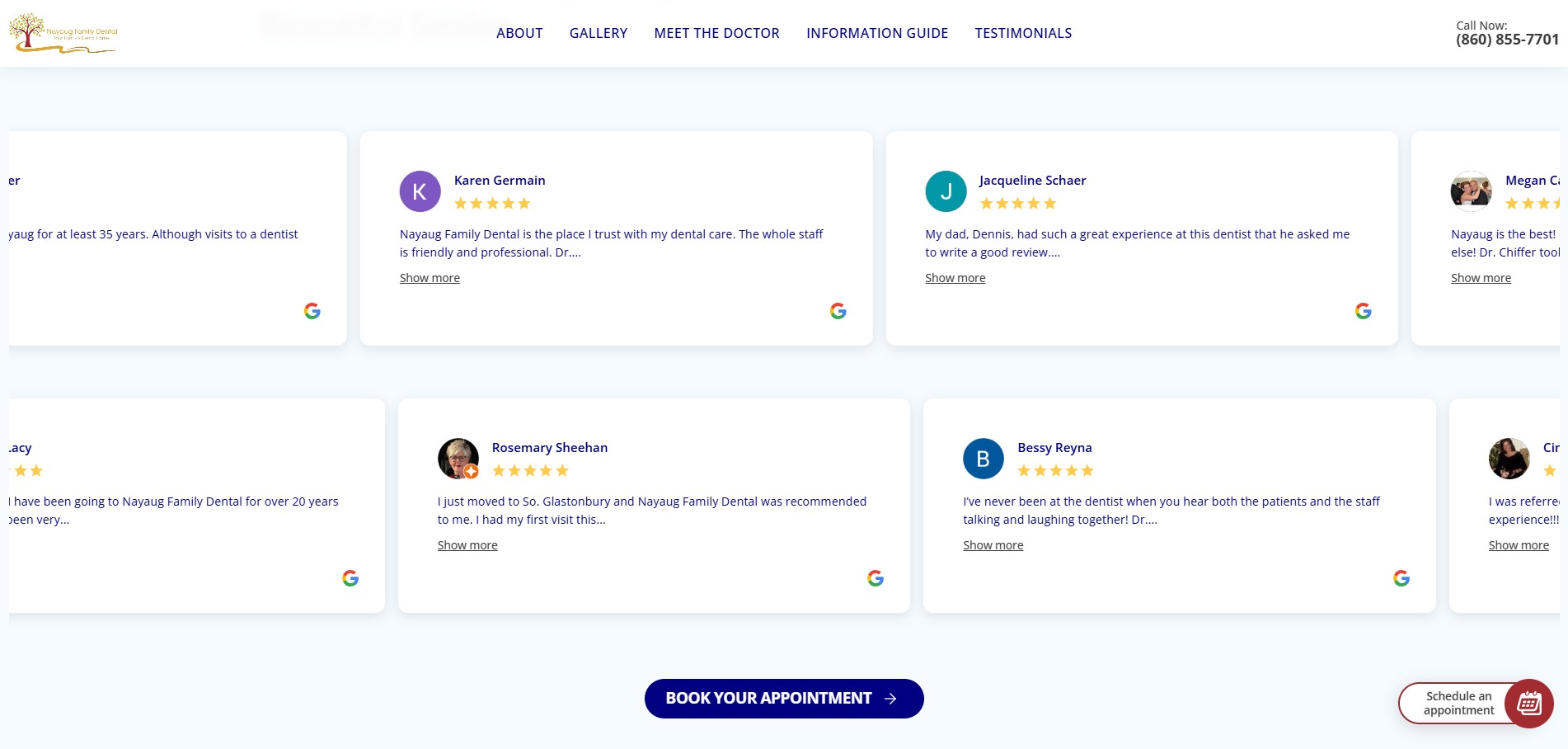Click the Google icon on Jacqueline Schaer's review
The width and height of the screenshot is (1568, 749).
(x=1364, y=312)
